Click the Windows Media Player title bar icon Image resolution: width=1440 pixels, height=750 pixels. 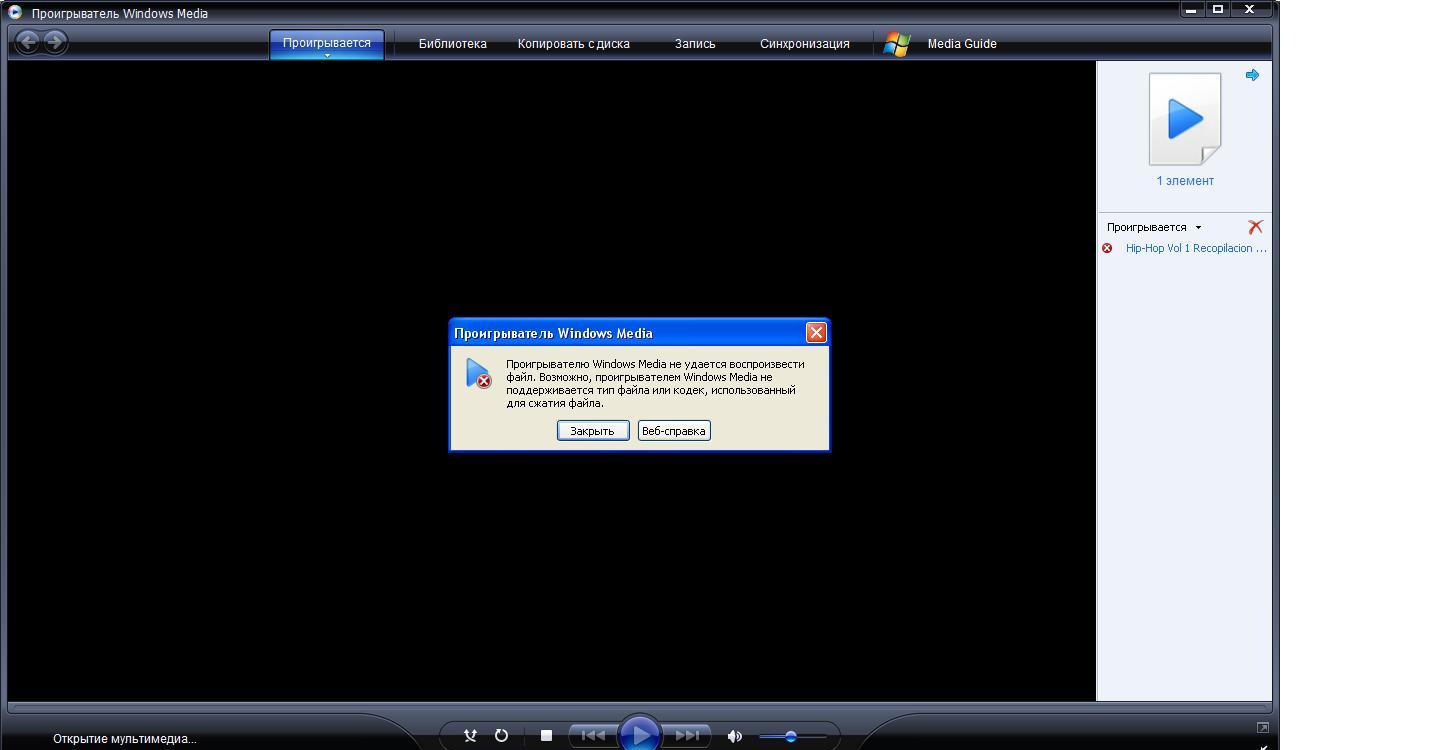pyautogui.click(x=15, y=13)
